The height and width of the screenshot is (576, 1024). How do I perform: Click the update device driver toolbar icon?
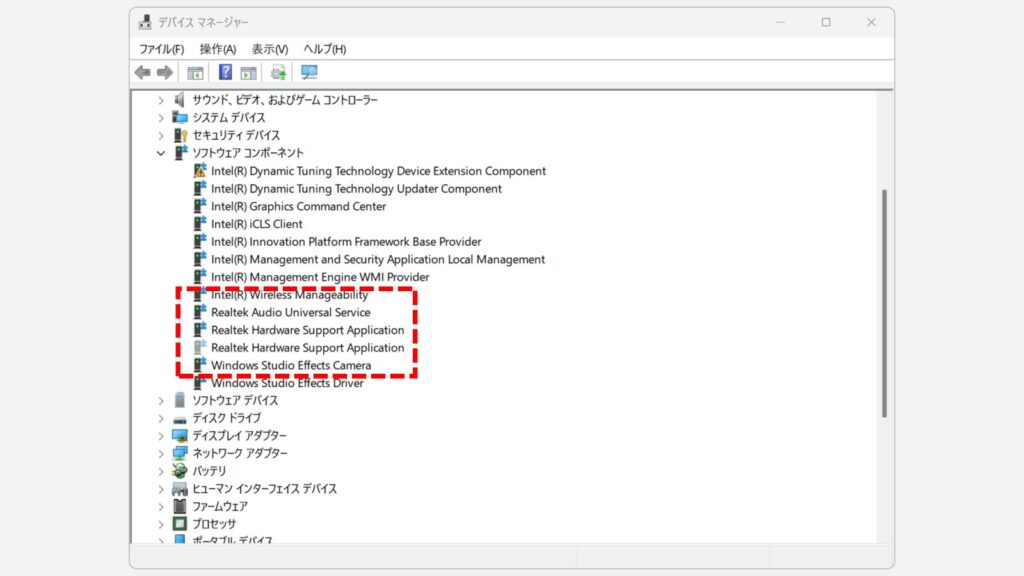point(278,72)
